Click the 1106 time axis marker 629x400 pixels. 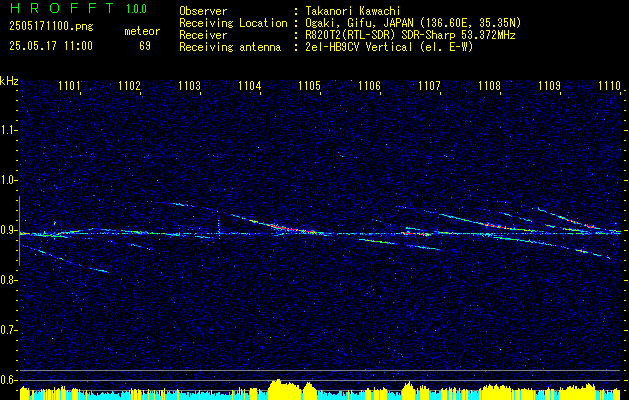click(x=369, y=85)
